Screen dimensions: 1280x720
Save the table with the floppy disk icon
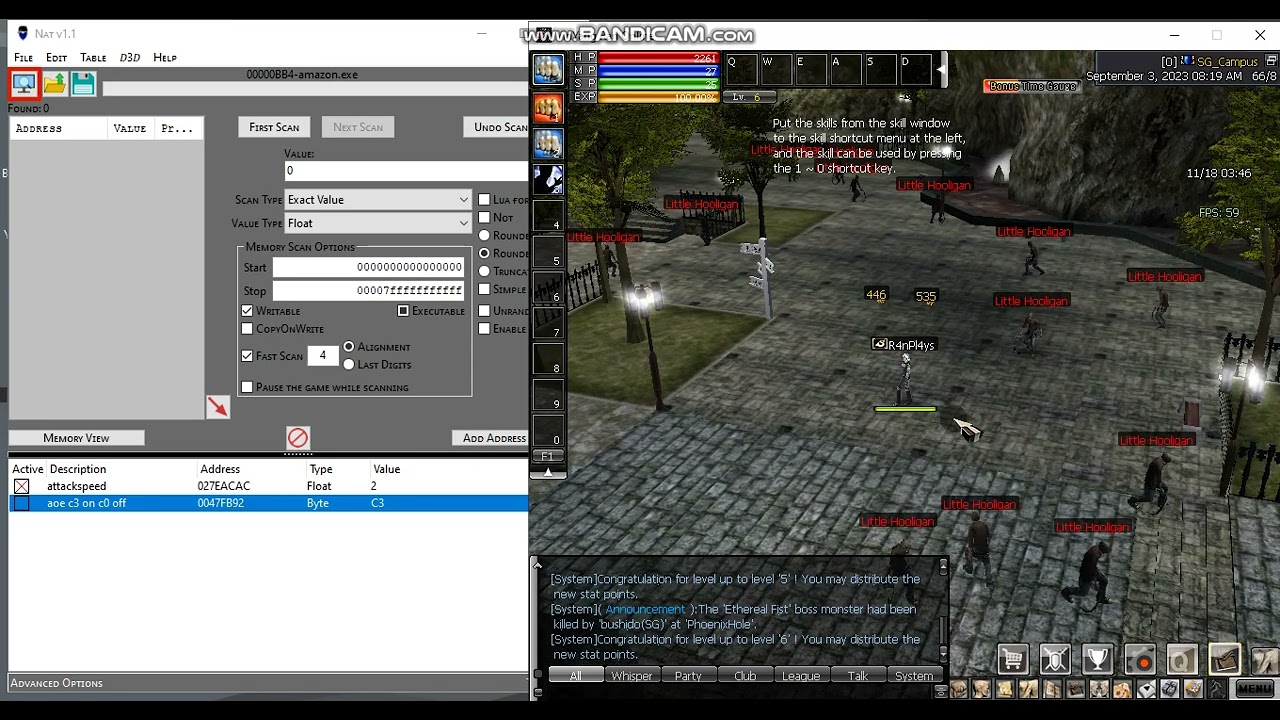[x=83, y=84]
